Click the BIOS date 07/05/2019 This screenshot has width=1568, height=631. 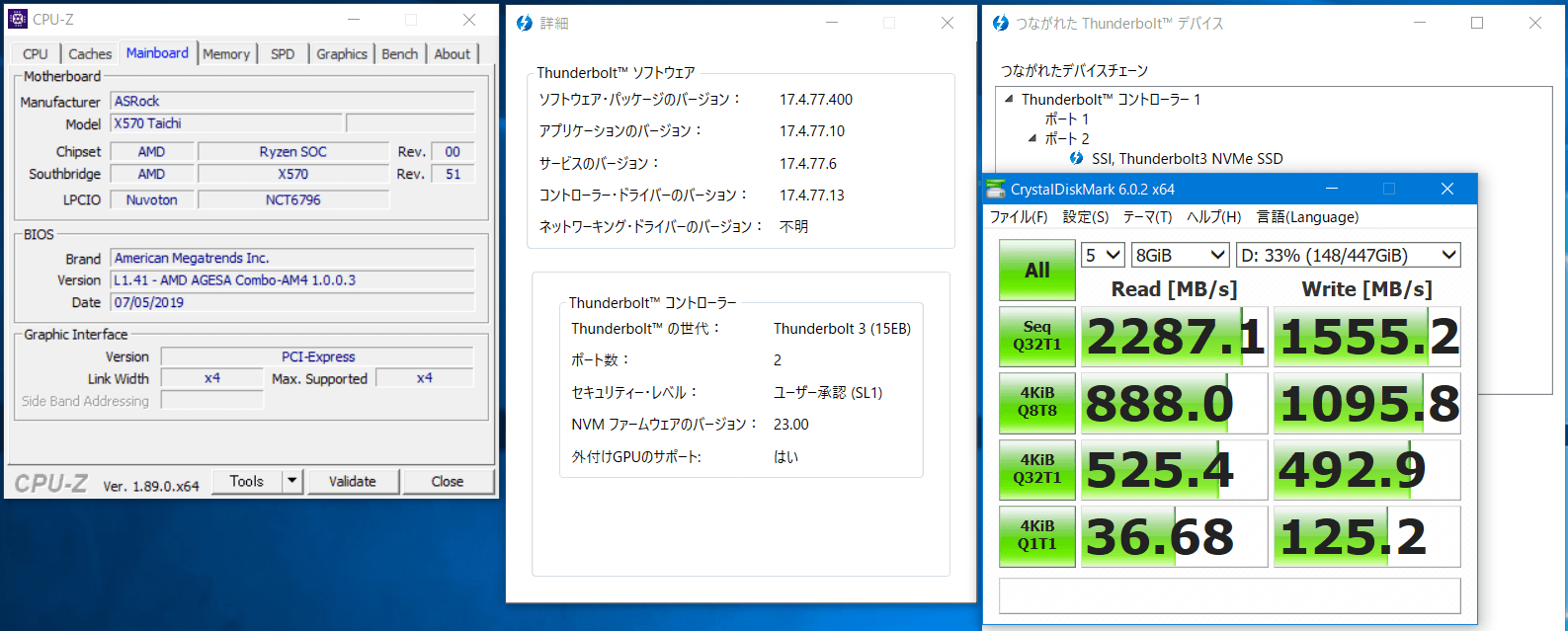292,302
